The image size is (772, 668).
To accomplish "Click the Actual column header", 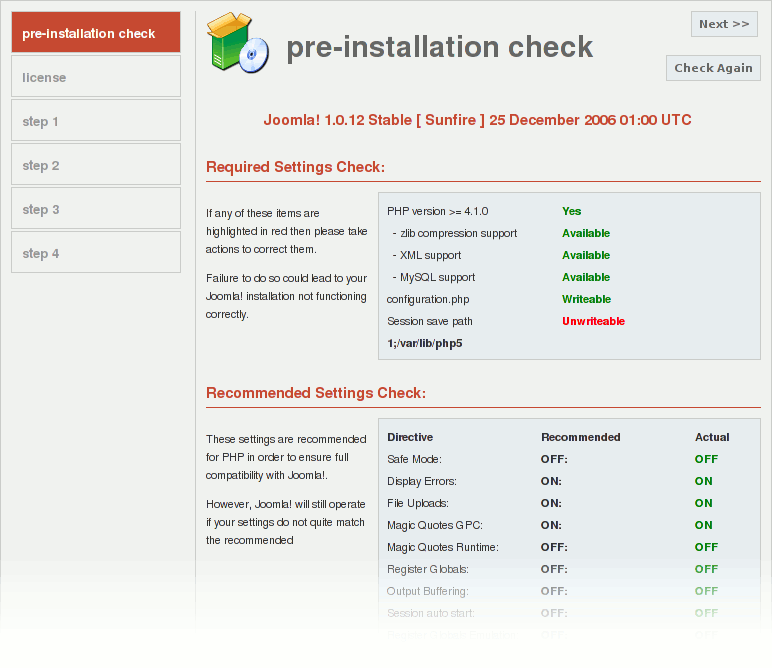I will (712, 437).
